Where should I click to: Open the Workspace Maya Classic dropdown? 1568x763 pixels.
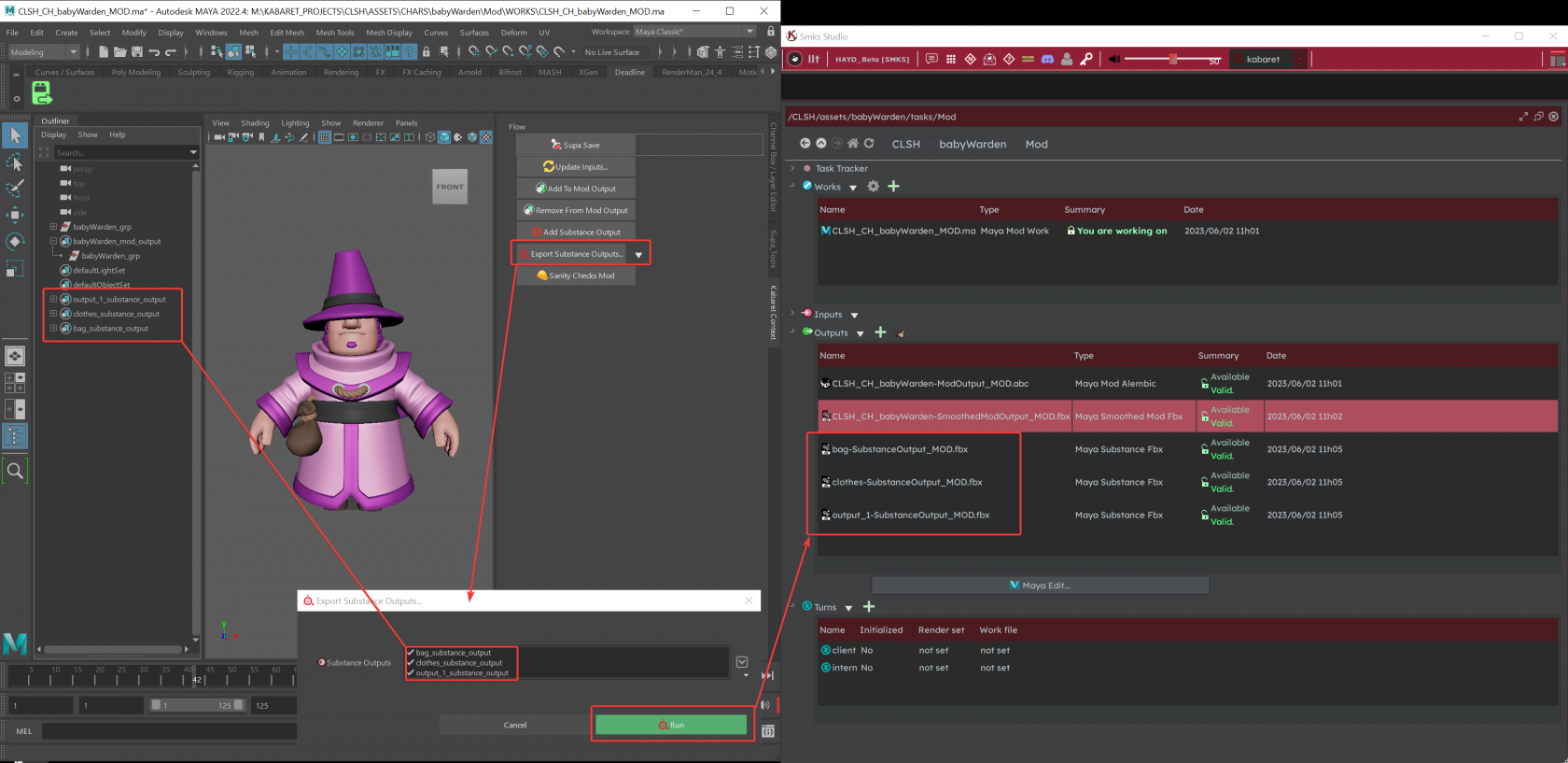693,32
